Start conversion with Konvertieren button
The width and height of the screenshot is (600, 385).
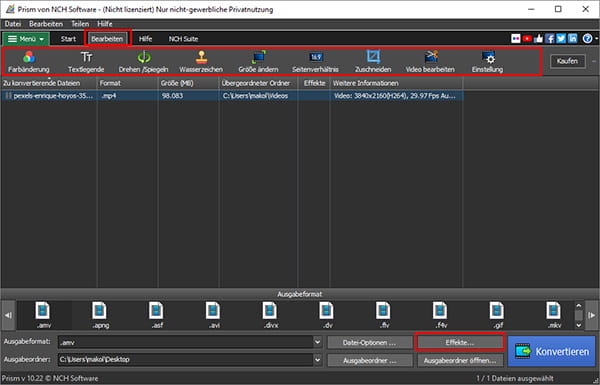click(552, 351)
